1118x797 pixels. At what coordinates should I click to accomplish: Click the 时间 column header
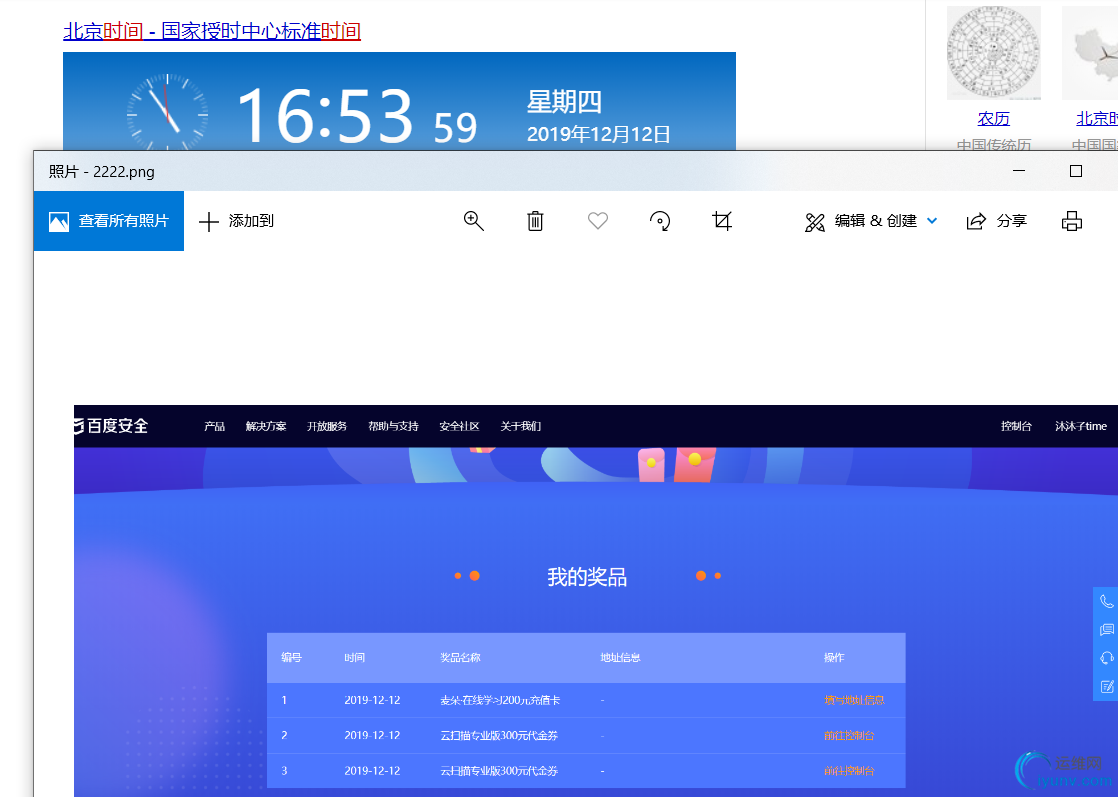point(354,657)
